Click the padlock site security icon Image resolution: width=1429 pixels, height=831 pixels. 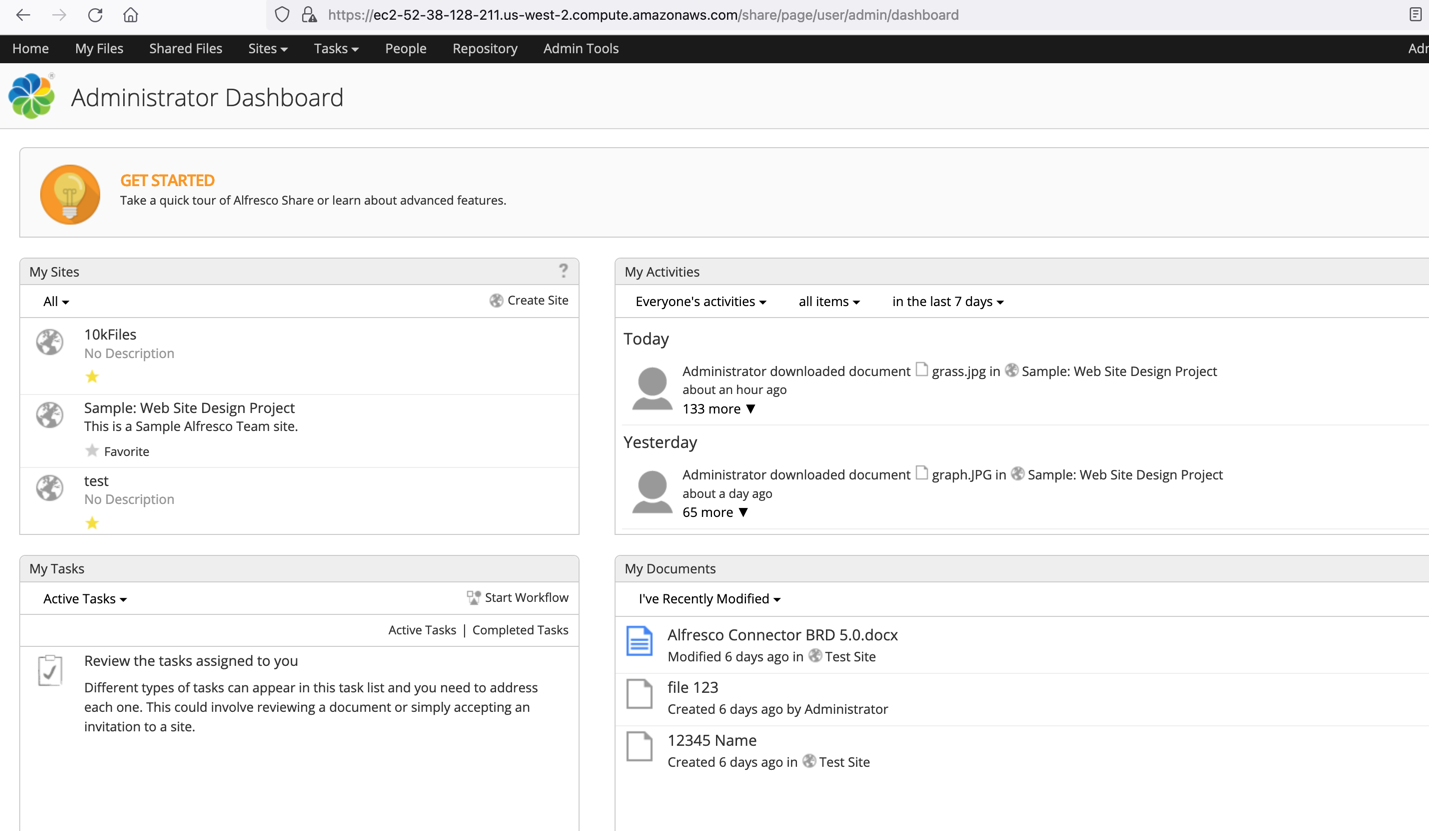tap(309, 15)
